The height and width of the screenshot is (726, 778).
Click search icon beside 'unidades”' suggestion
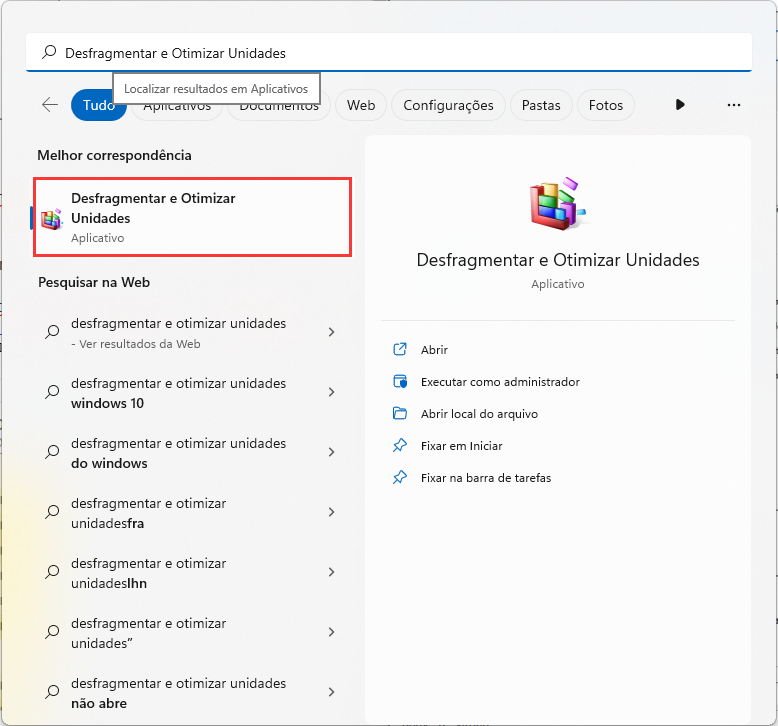tap(52, 632)
